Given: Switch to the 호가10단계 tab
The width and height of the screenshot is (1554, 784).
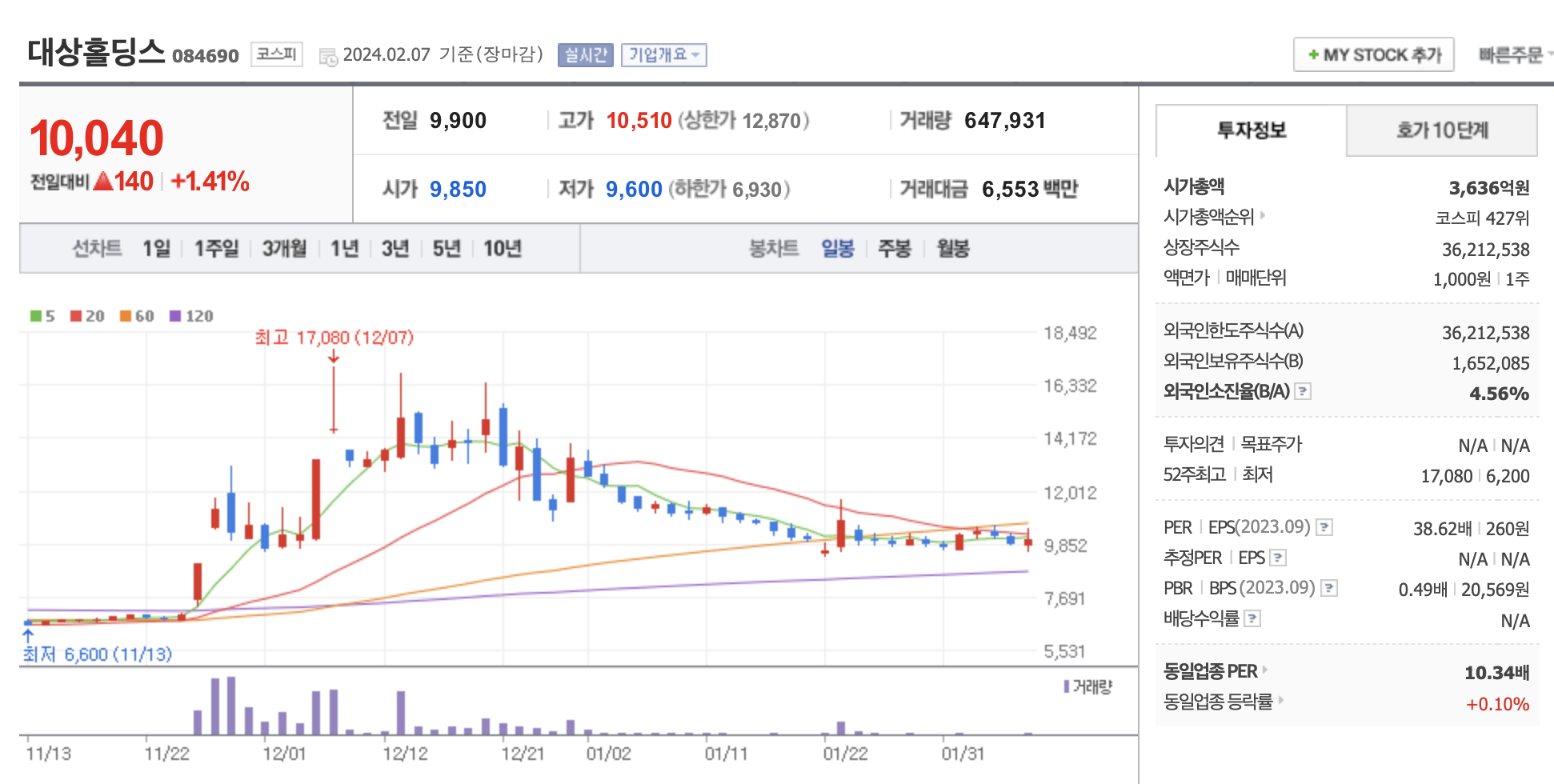Looking at the screenshot, I should click(x=1442, y=130).
